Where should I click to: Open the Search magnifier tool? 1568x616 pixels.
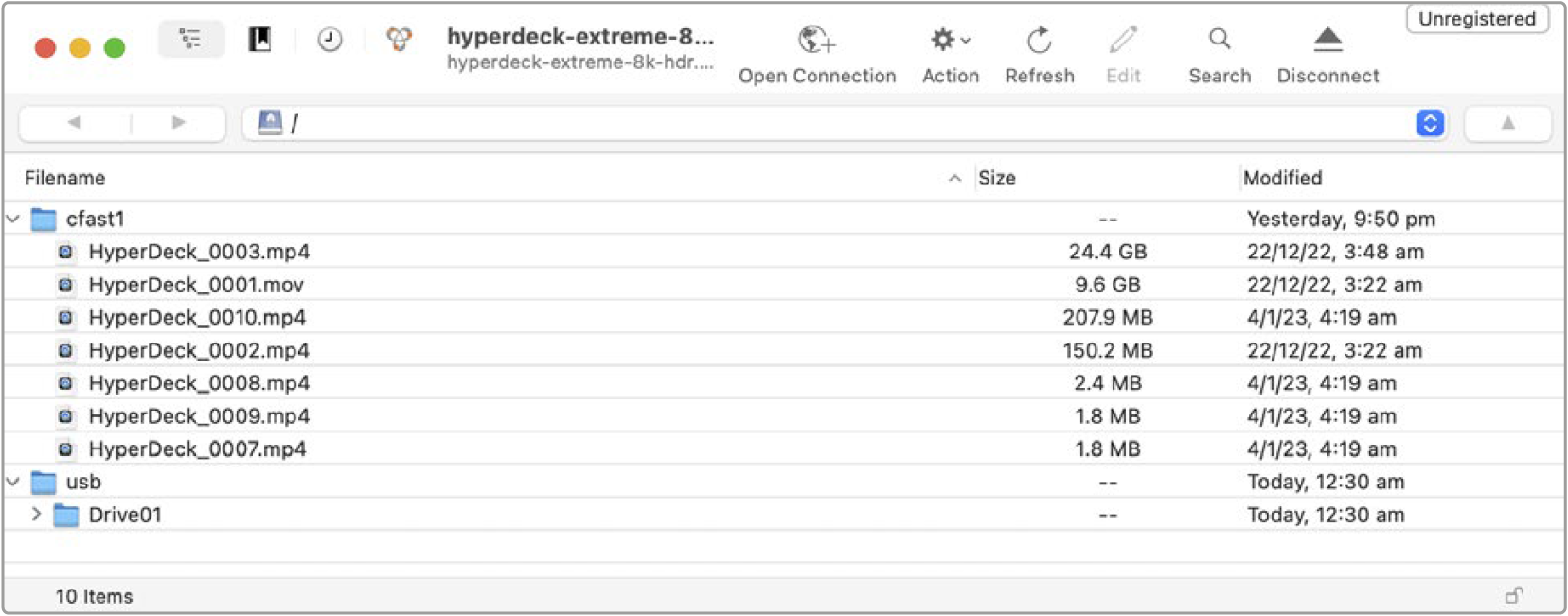coord(1220,40)
